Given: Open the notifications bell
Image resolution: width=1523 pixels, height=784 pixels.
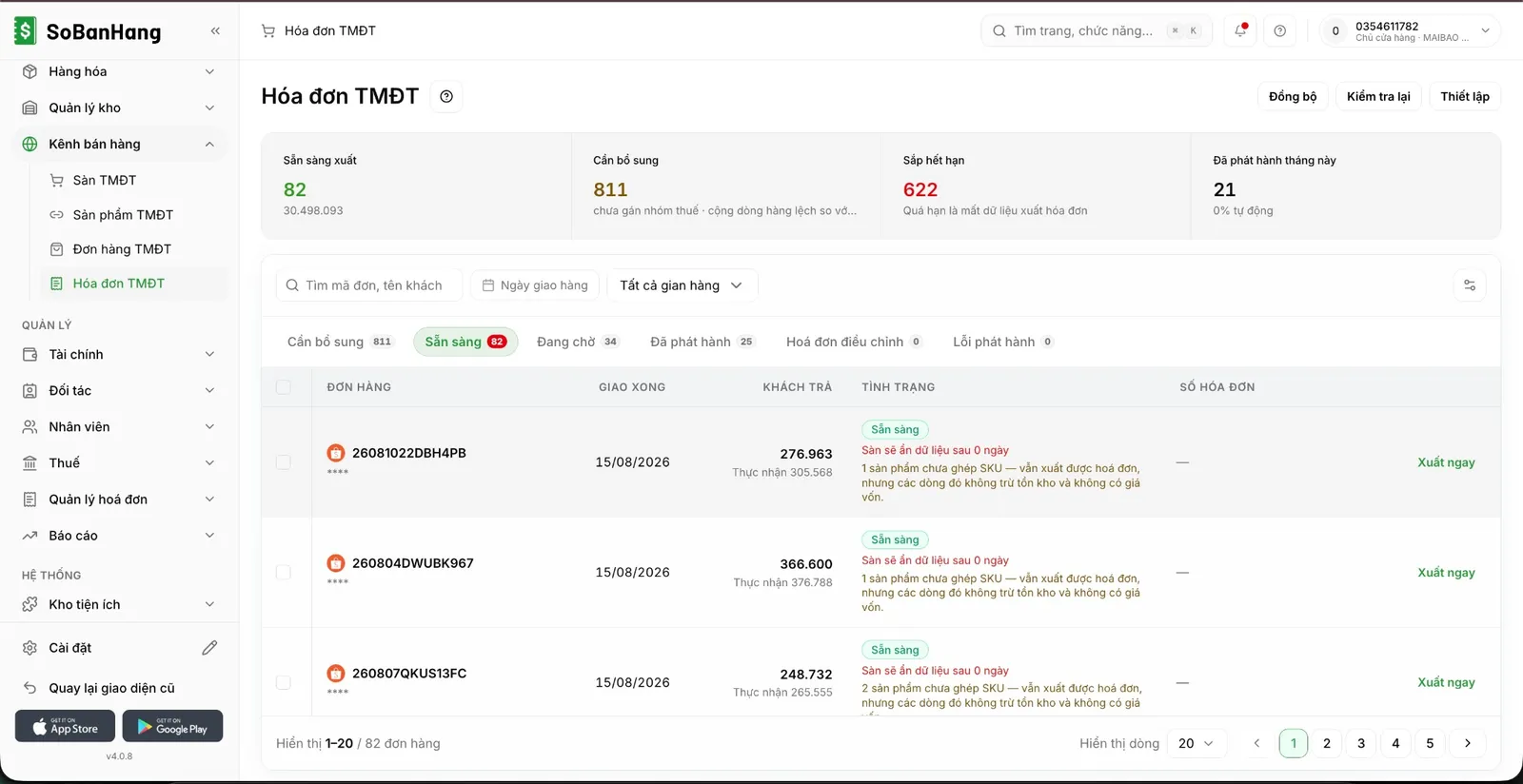Looking at the screenshot, I should (1240, 30).
